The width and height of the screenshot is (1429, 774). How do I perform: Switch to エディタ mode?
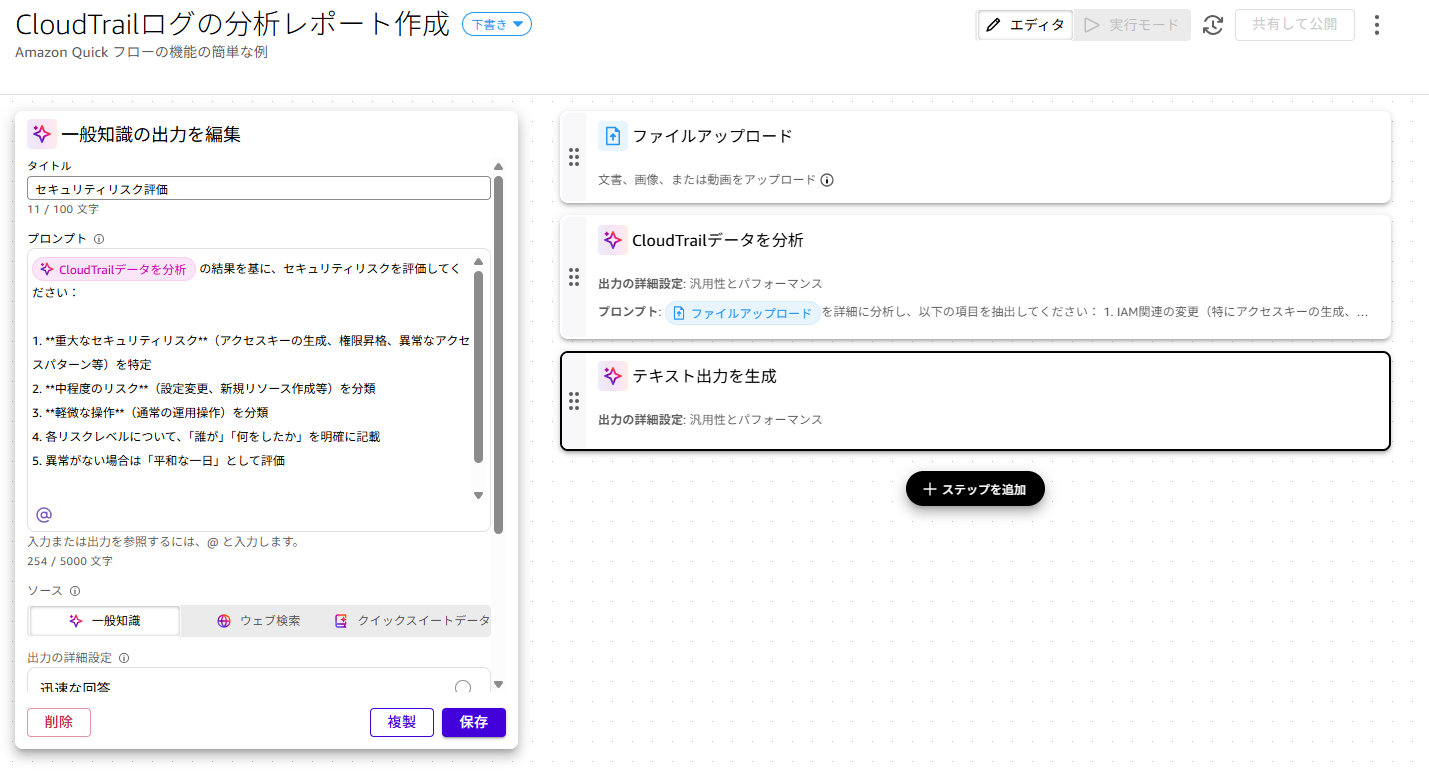click(1025, 25)
